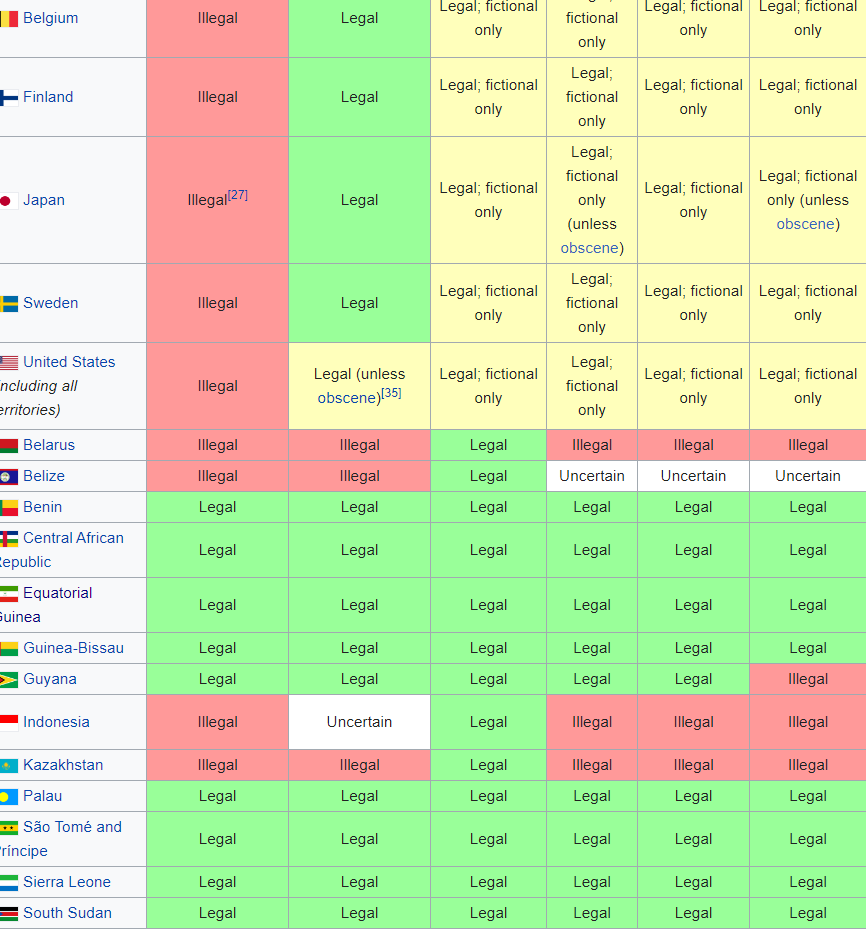This screenshot has height=929, width=866.
Task: Click the Kazakhstan flag icon
Action: pyautogui.click(x=9, y=766)
